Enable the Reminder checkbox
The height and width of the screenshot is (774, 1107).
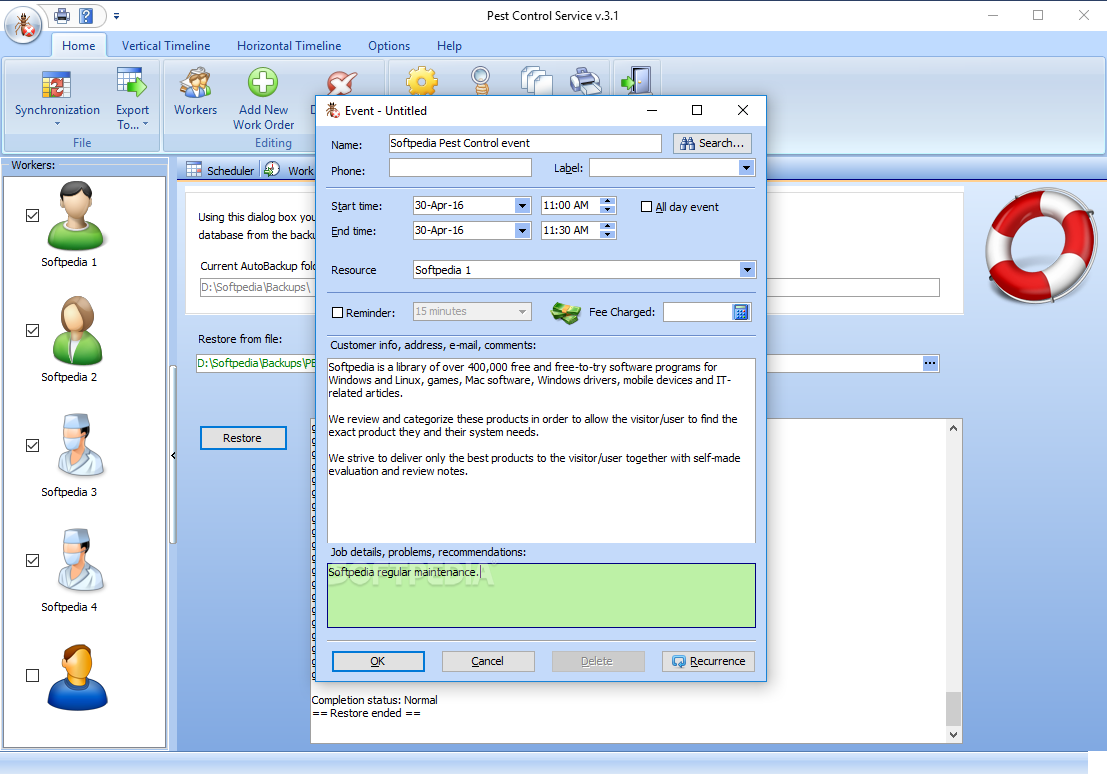pyautogui.click(x=337, y=312)
